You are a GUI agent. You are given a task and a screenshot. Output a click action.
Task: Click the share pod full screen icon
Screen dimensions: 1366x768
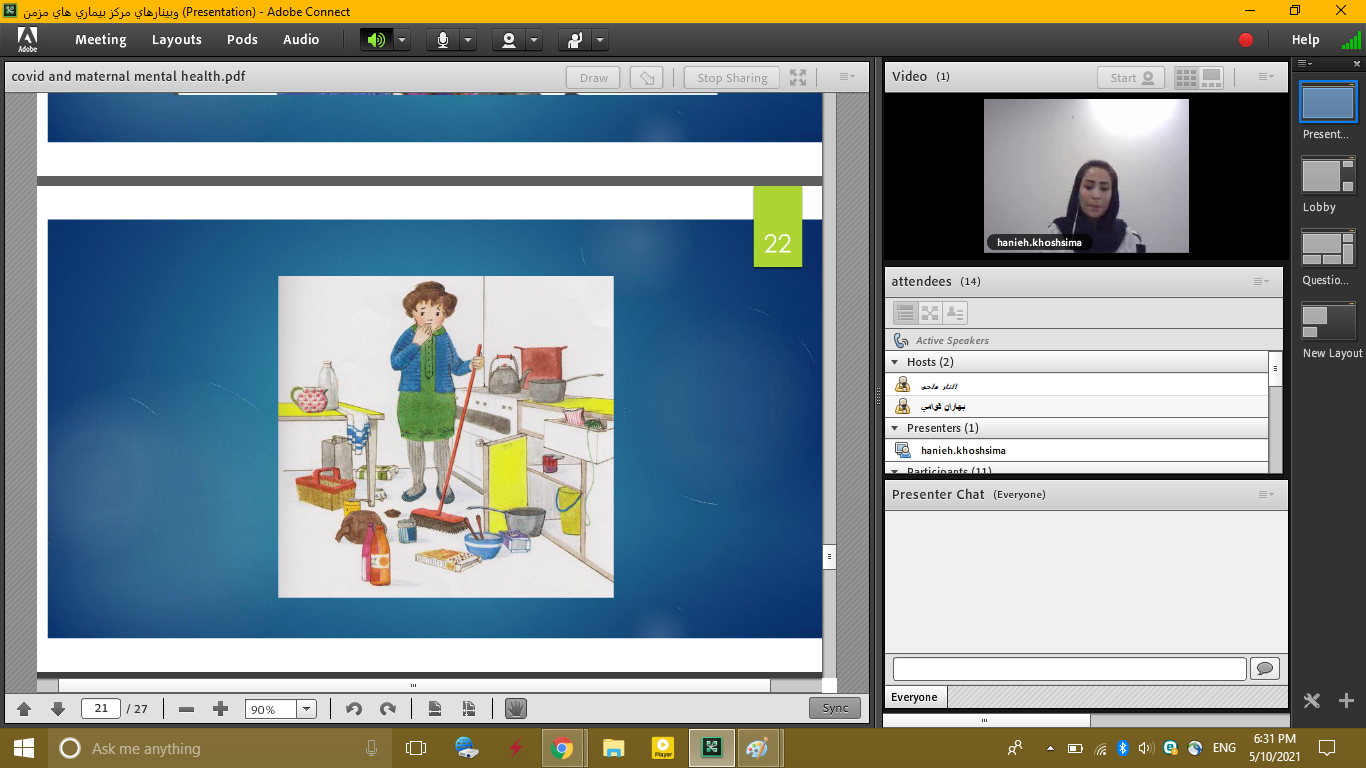[798, 78]
